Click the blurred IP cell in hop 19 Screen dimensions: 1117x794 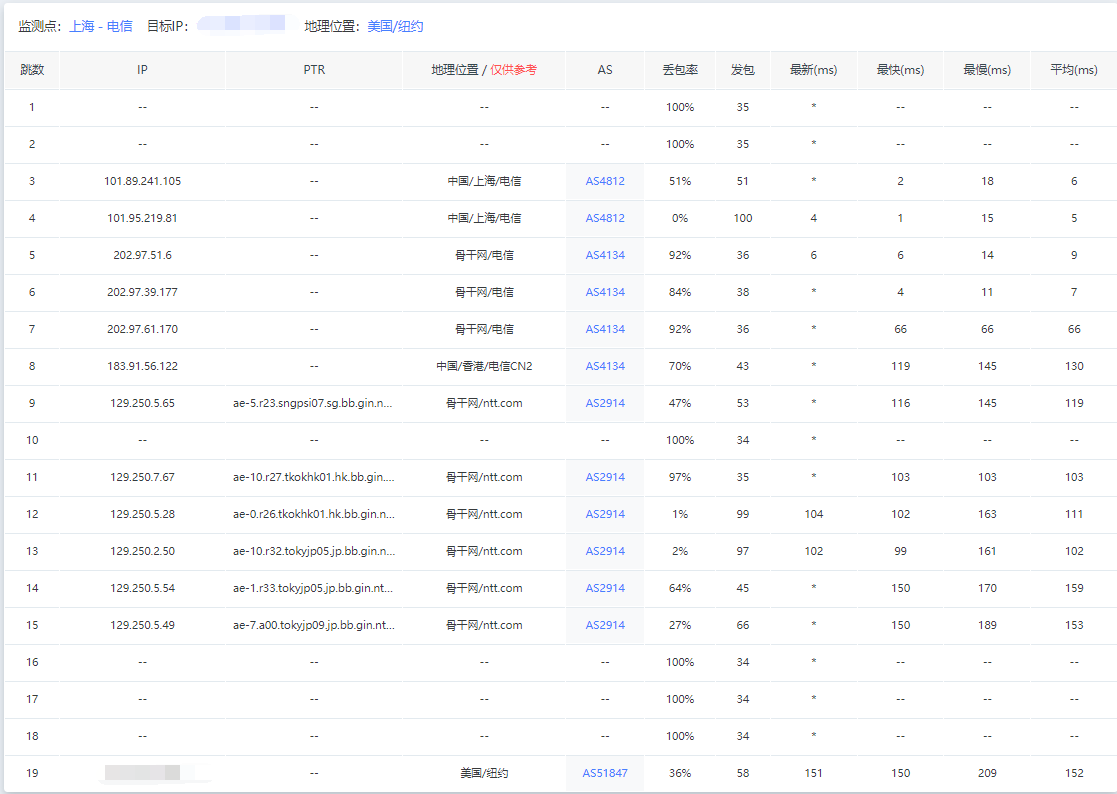(x=142, y=773)
